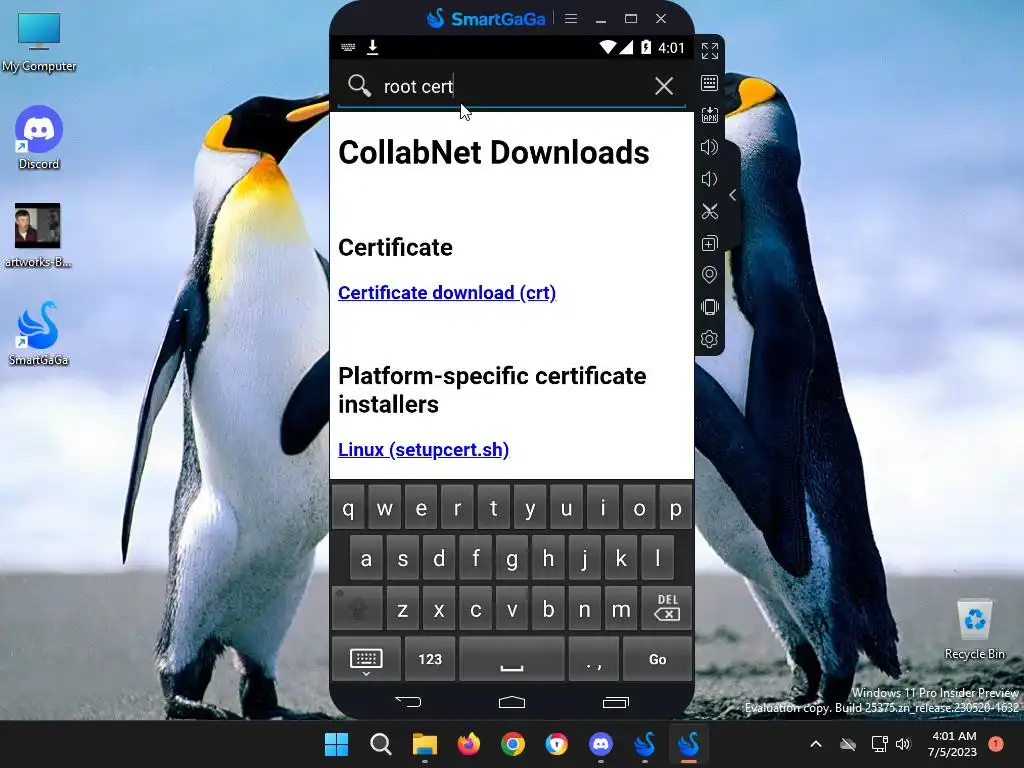Open taskbar Search
Viewport: 1024px width, 768px height.
[x=381, y=744]
